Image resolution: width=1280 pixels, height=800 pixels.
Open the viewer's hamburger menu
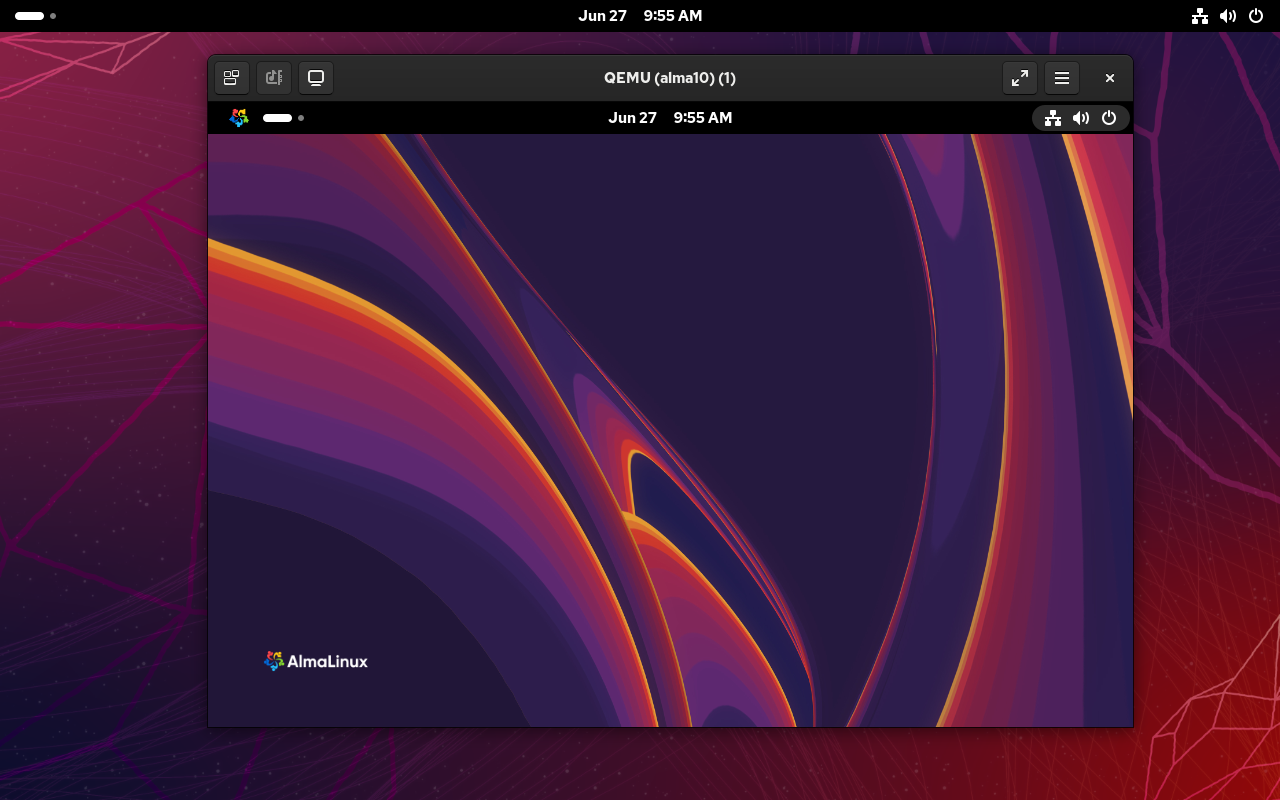[1061, 78]
